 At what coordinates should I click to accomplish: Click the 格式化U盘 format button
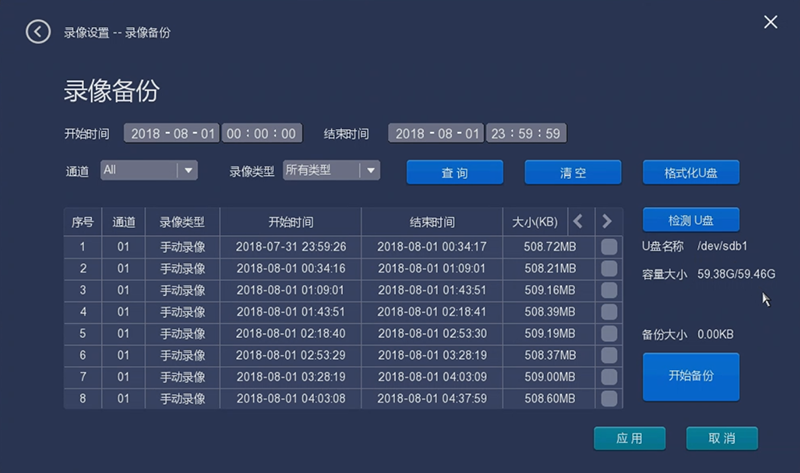pyautogui.click(x=691, y=173)
